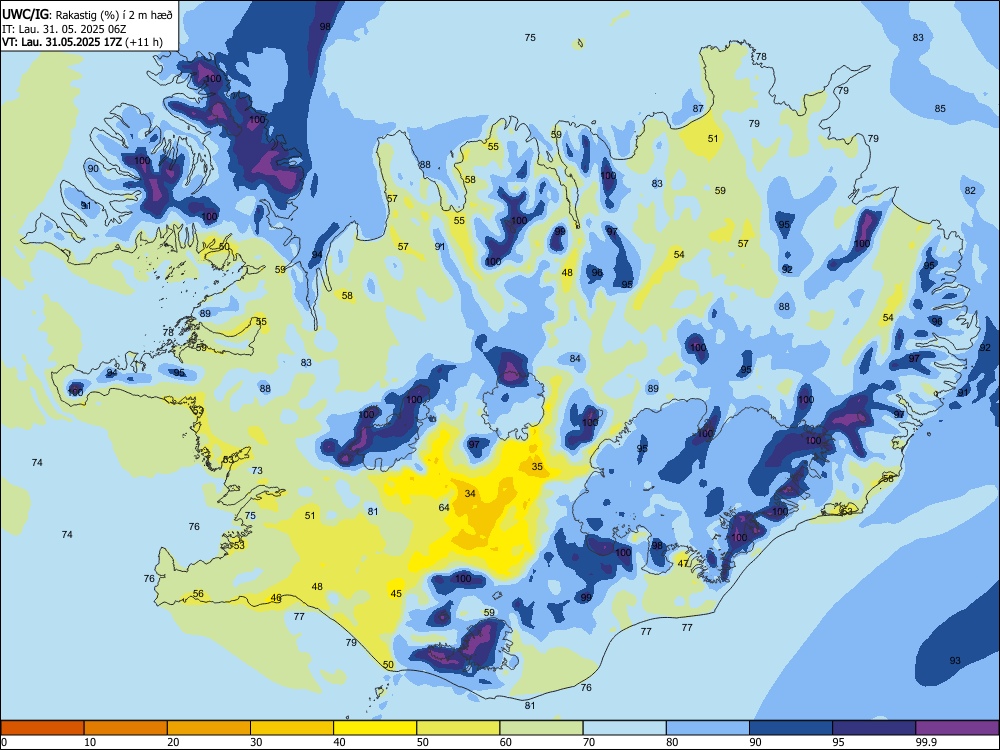The image size is (1000, 750).
Task: Click the humidity value 34 on the map
Action: pyautogui.click(x=470, y=494)
